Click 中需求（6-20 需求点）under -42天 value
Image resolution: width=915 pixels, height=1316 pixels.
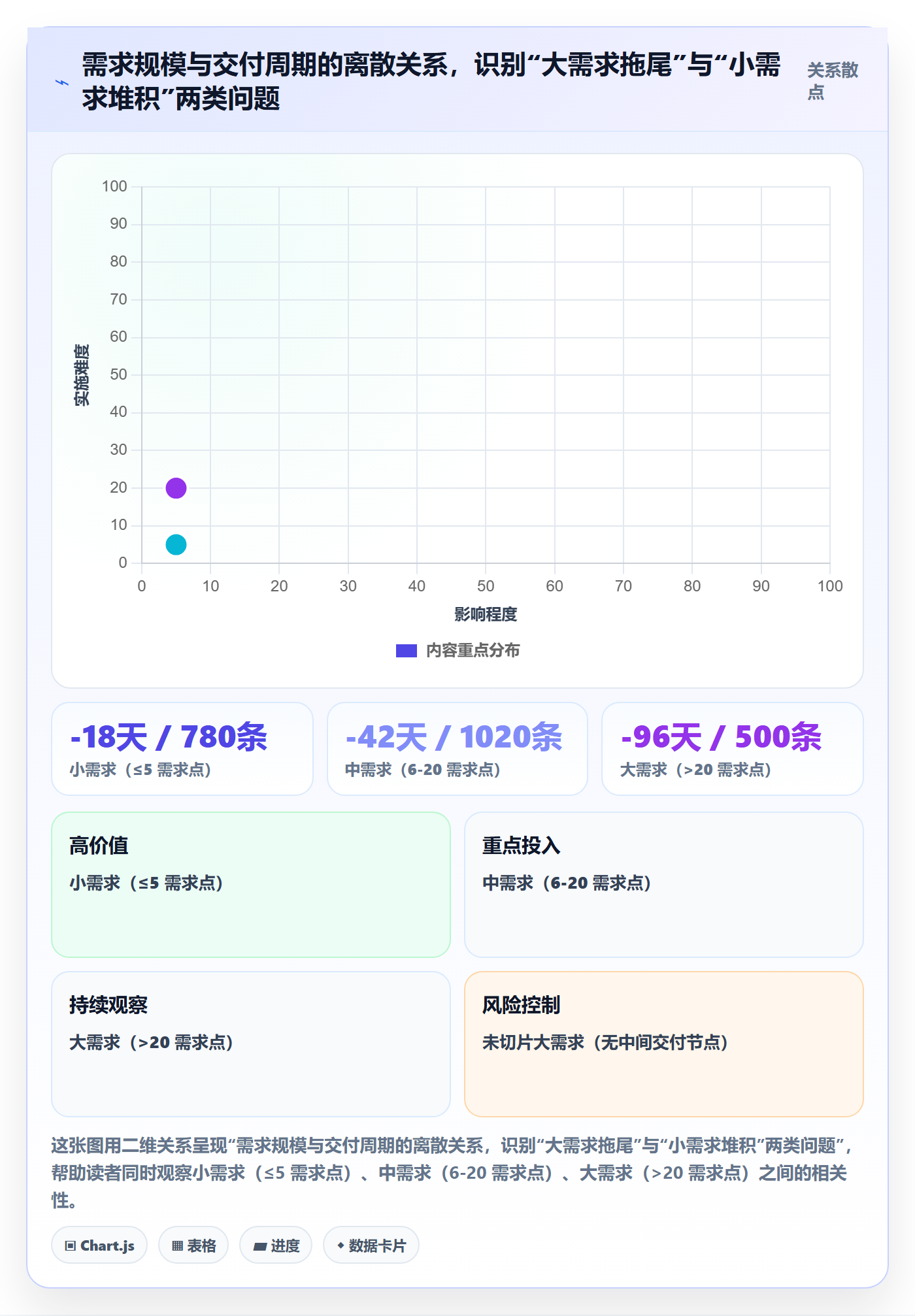pos(423,770)
